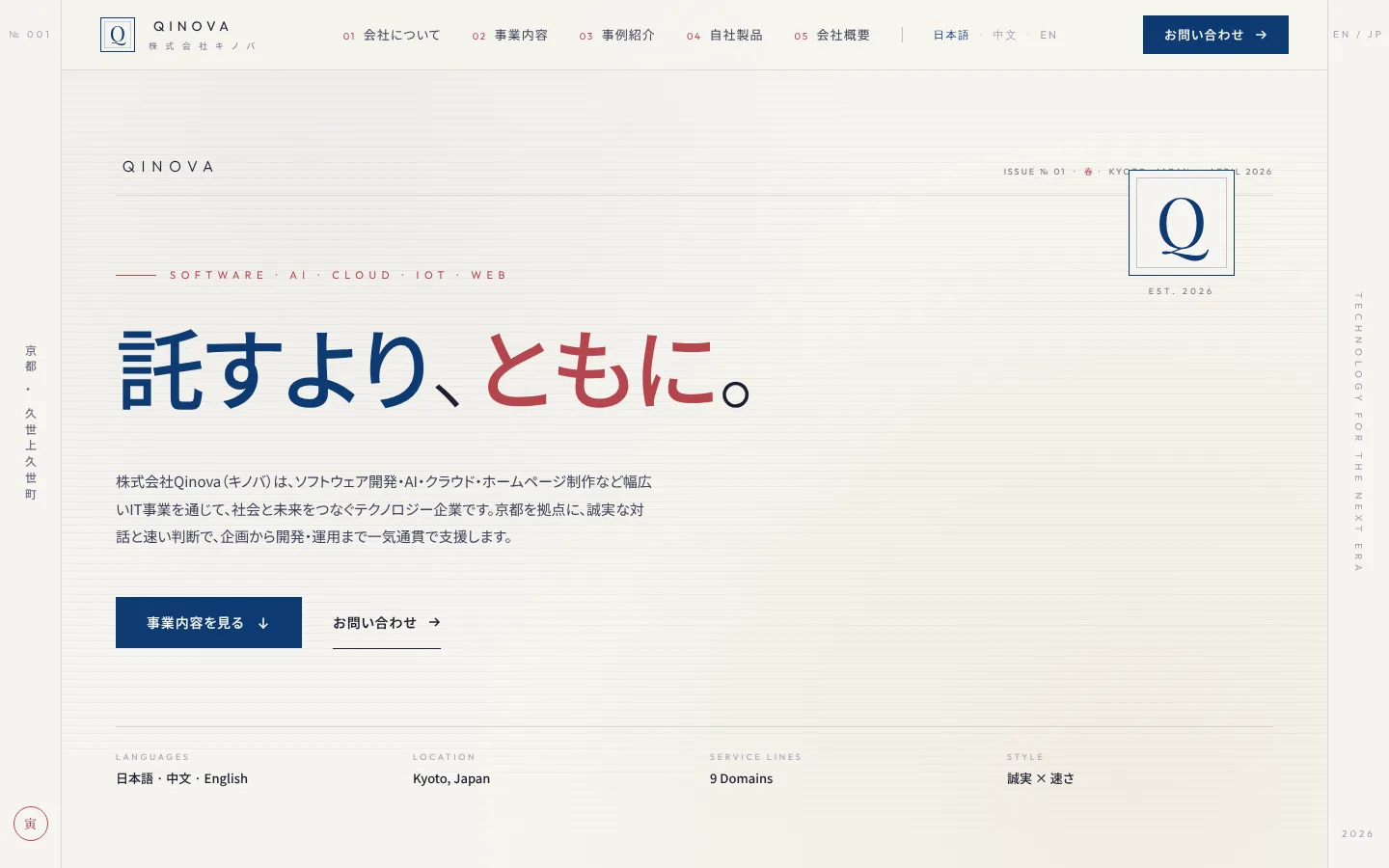Click the 託すより、ともに。 headline
The width and height of the screenshot is (1389, 868).
434,370
